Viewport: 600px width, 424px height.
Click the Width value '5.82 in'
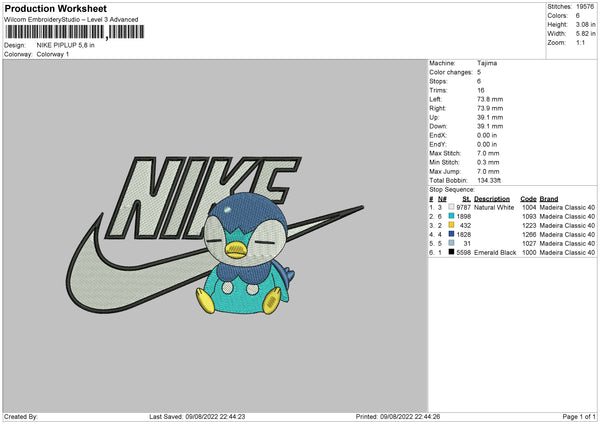click(x=585, y=34)
